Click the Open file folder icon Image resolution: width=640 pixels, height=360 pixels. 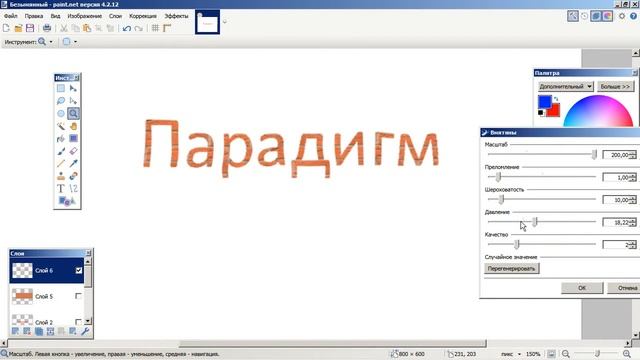18,28
